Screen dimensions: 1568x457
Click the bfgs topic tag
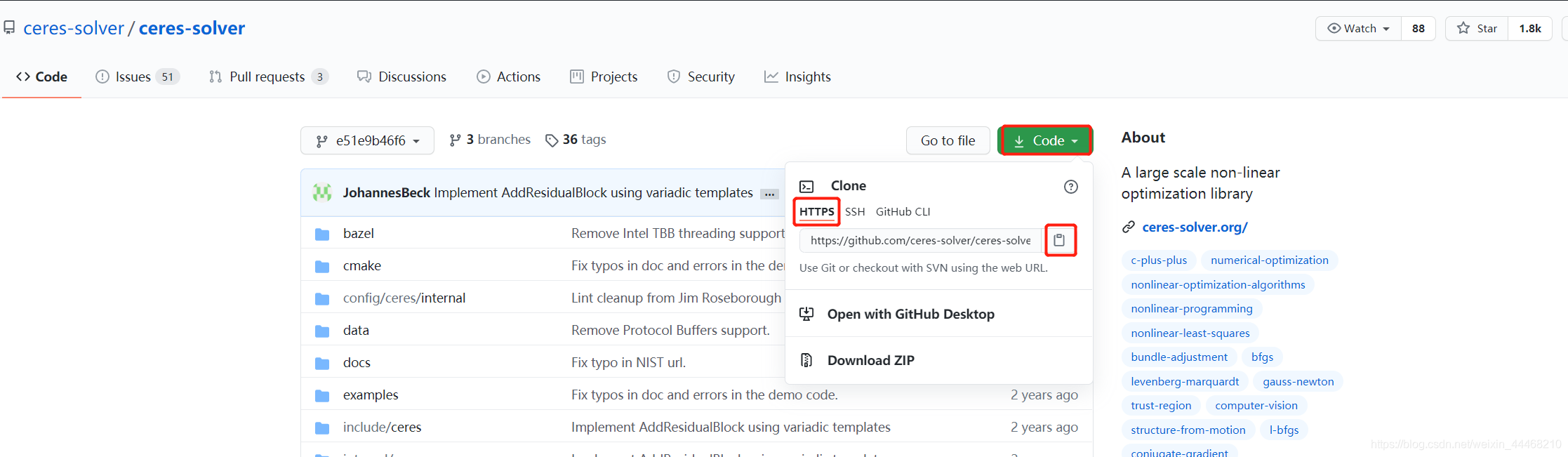(x=1262, y=357)
